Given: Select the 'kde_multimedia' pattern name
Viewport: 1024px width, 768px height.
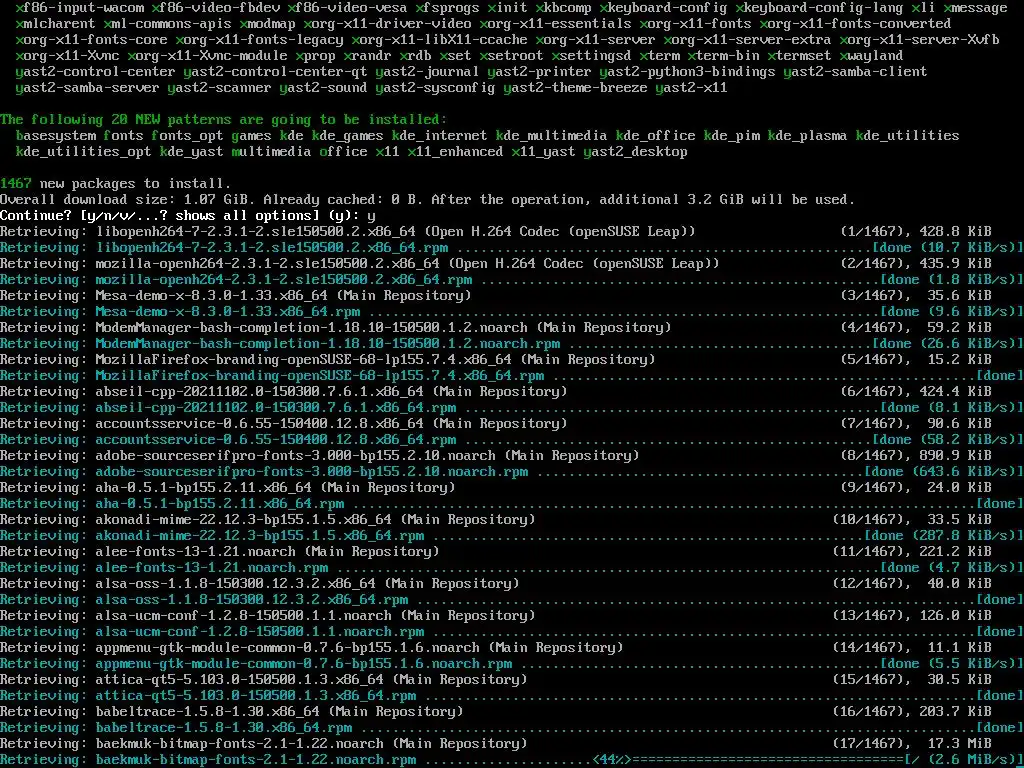Looking at the screenshot, I should click(551, 136).
